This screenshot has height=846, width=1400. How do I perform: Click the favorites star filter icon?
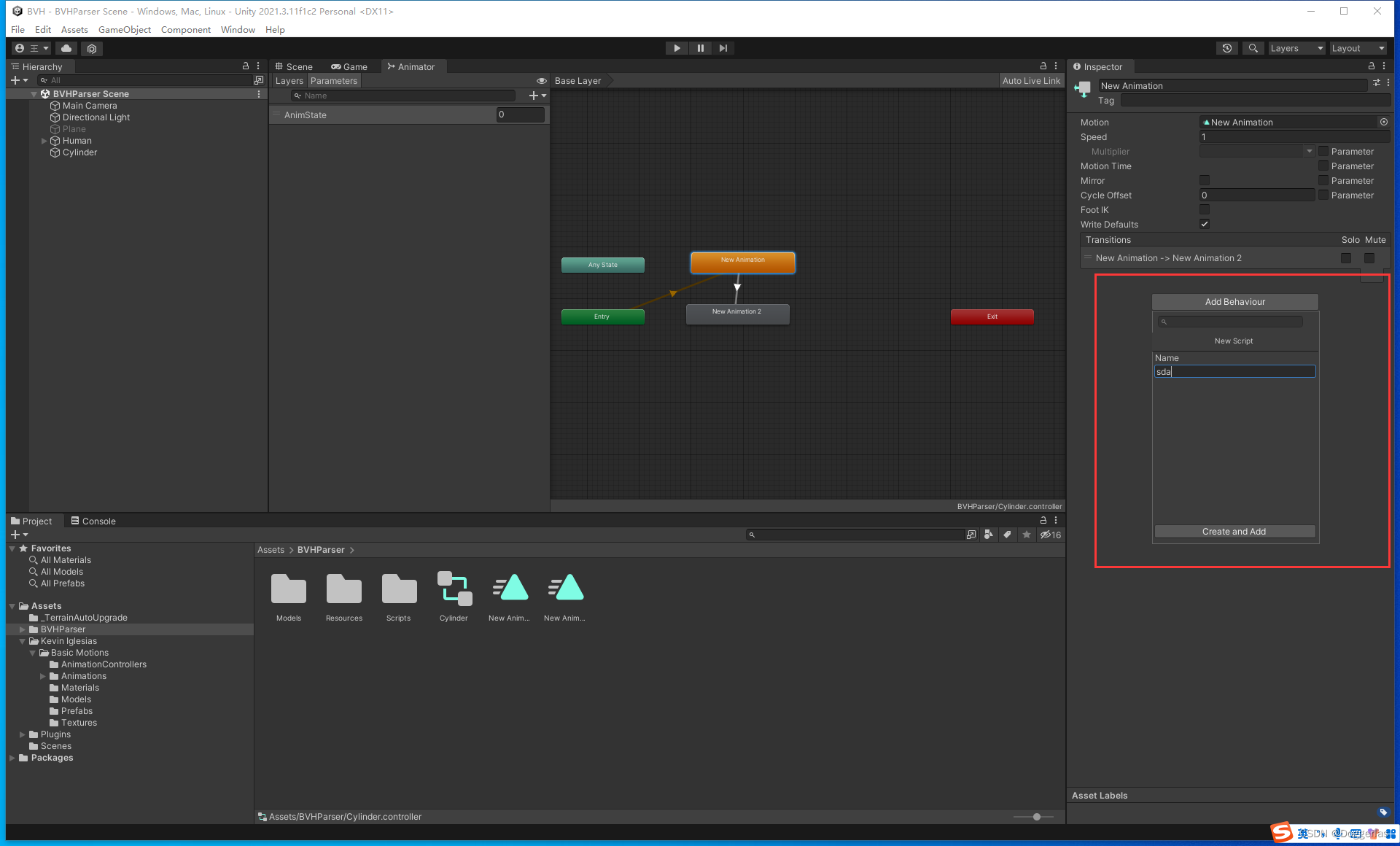tap(1027, 535)
